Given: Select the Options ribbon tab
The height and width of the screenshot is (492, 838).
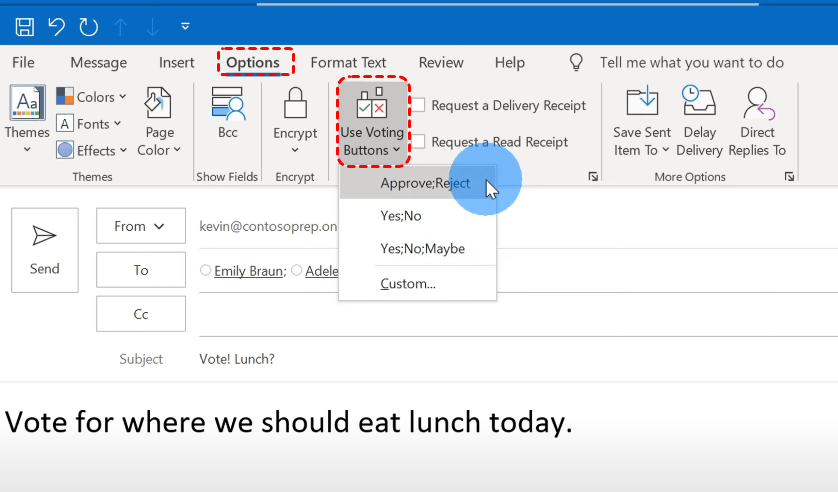Looking at the screenshot, I should (x=253, y=63).
